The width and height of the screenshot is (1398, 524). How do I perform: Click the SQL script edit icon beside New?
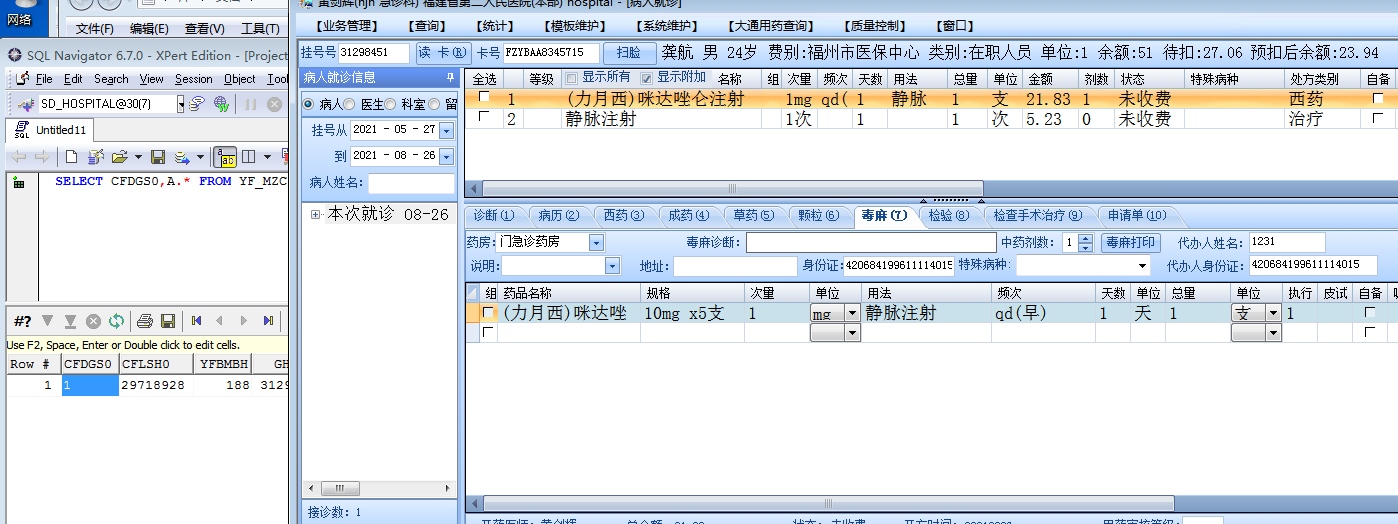(95, 157)
